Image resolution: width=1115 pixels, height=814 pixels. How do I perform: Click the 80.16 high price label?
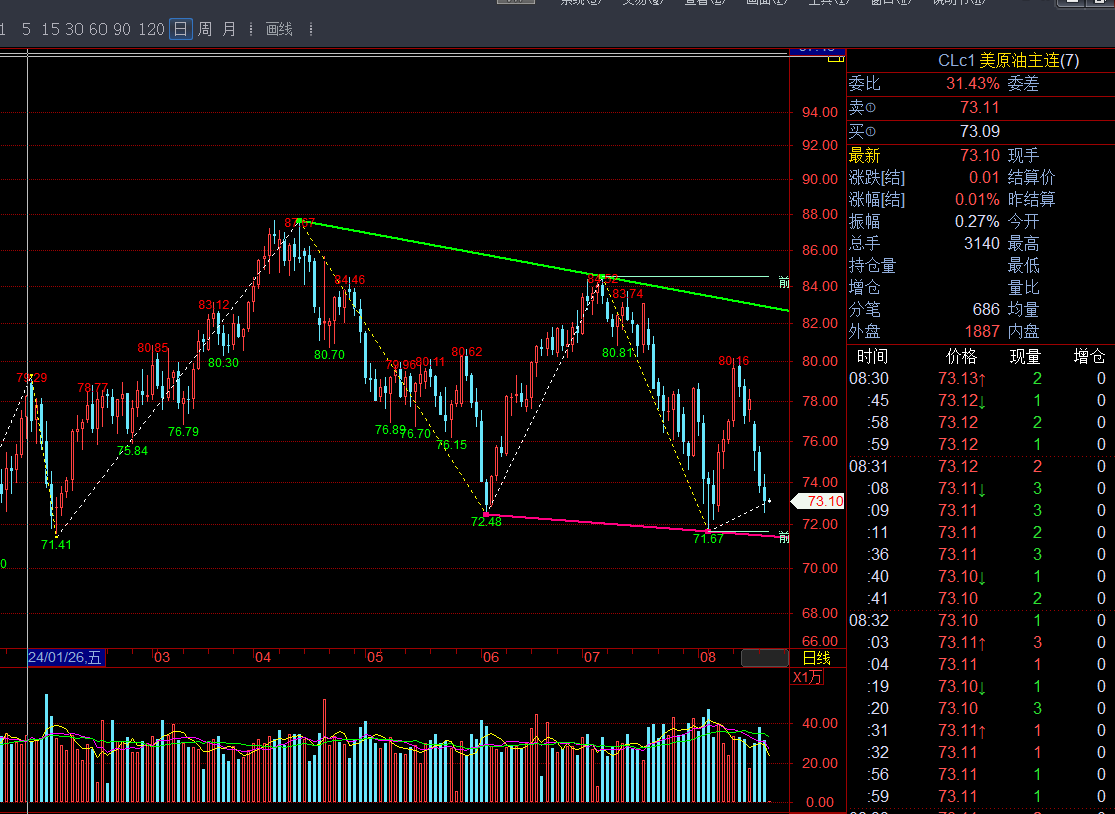tap(733, 361)
